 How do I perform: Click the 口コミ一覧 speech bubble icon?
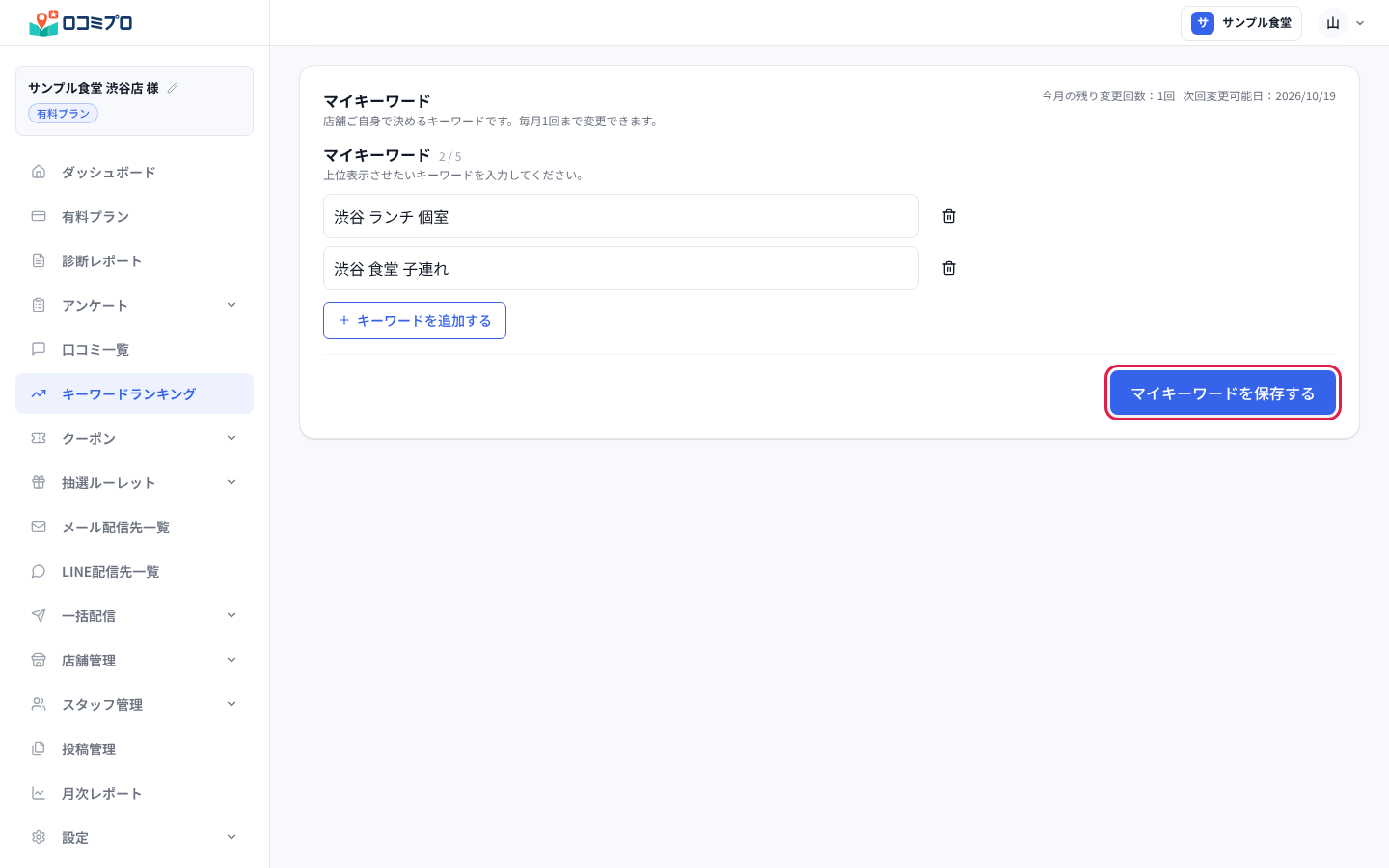[39, 349]
